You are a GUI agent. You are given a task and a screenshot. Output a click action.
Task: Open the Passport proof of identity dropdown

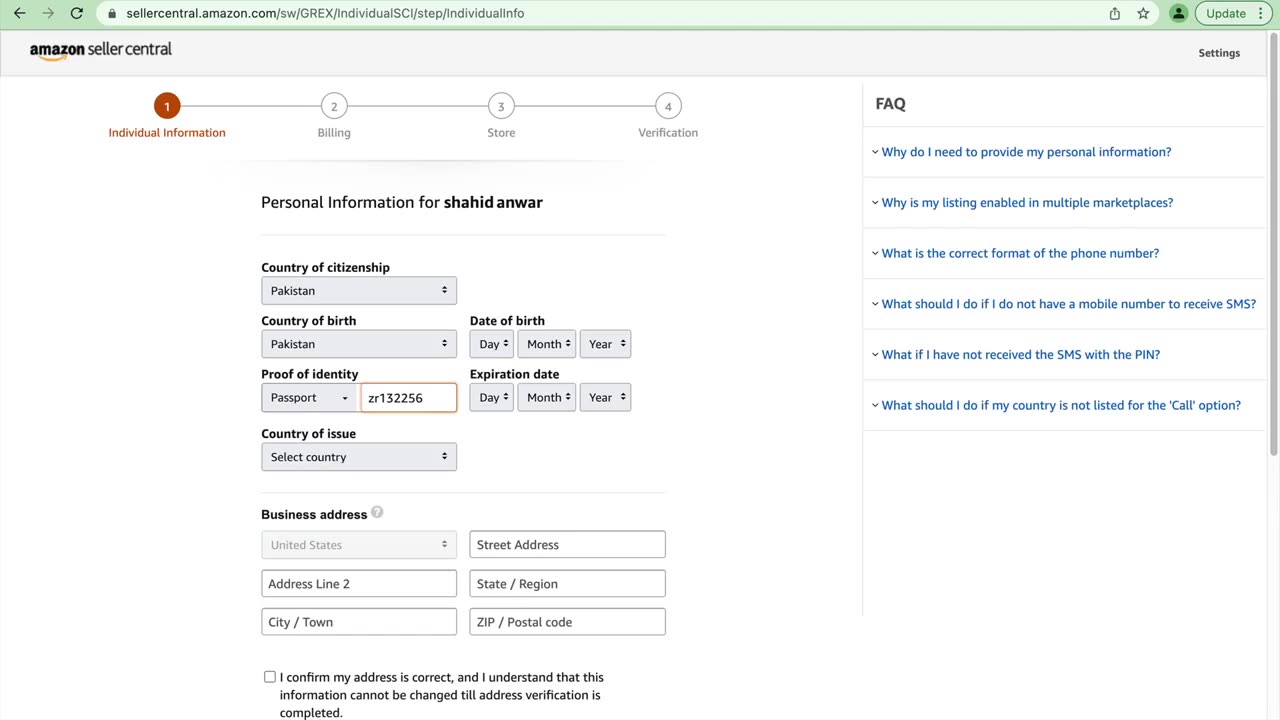(310, 398)
